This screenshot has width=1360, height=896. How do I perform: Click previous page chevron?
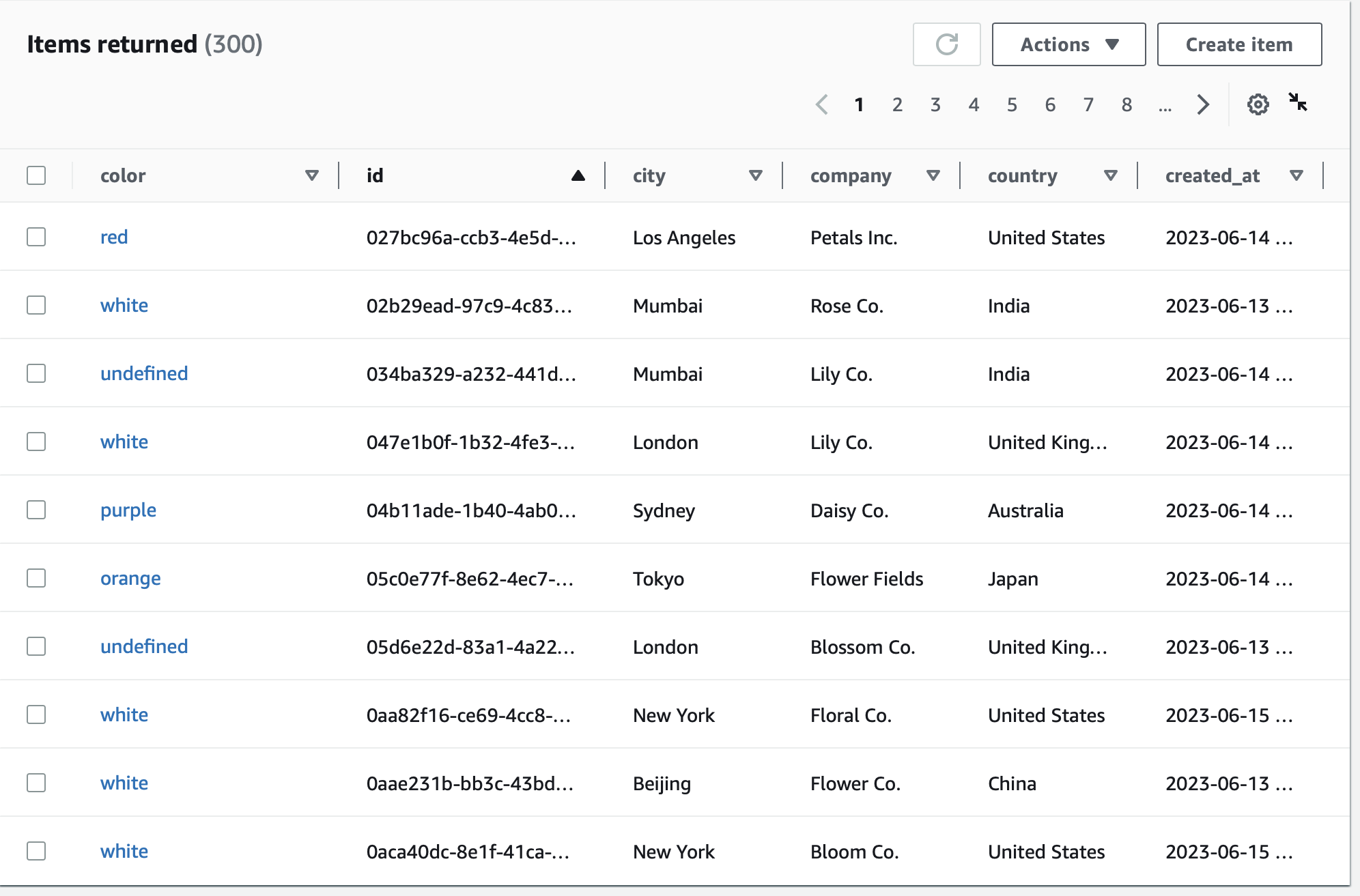(822, 104)
